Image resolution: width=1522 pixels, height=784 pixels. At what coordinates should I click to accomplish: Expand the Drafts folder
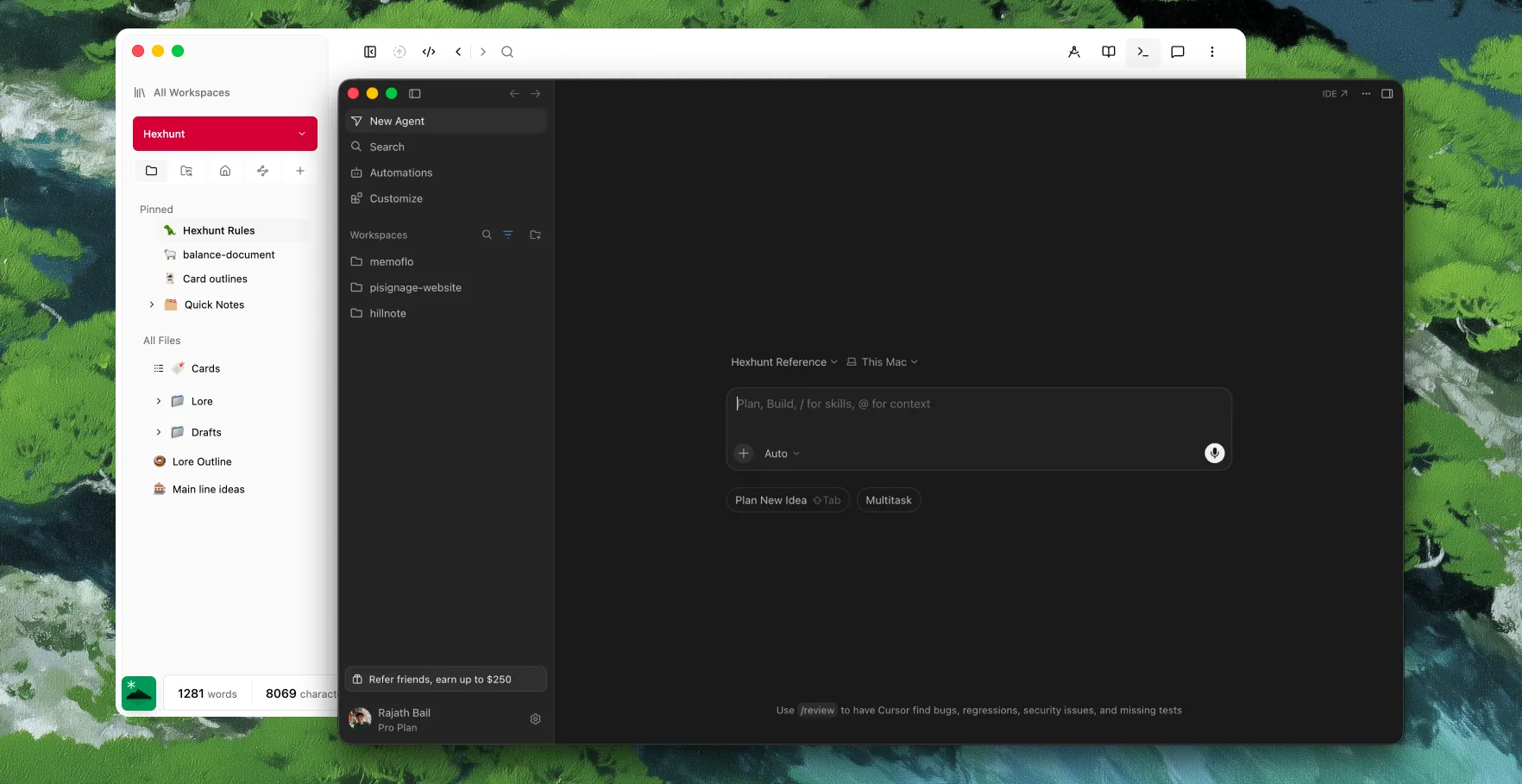click(x=159, y=432)
